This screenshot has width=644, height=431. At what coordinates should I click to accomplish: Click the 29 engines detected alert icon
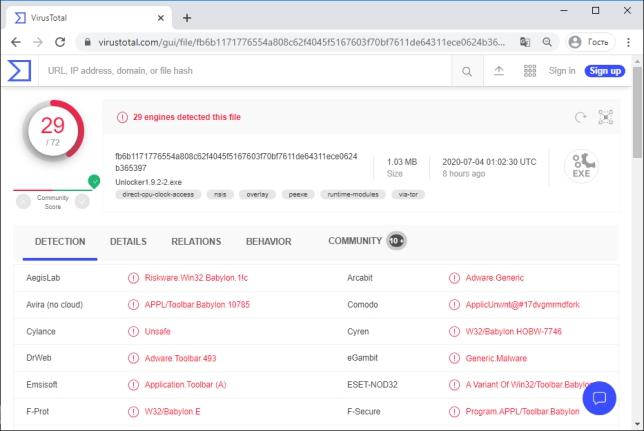pyautogui.click(x=122, y=117)
